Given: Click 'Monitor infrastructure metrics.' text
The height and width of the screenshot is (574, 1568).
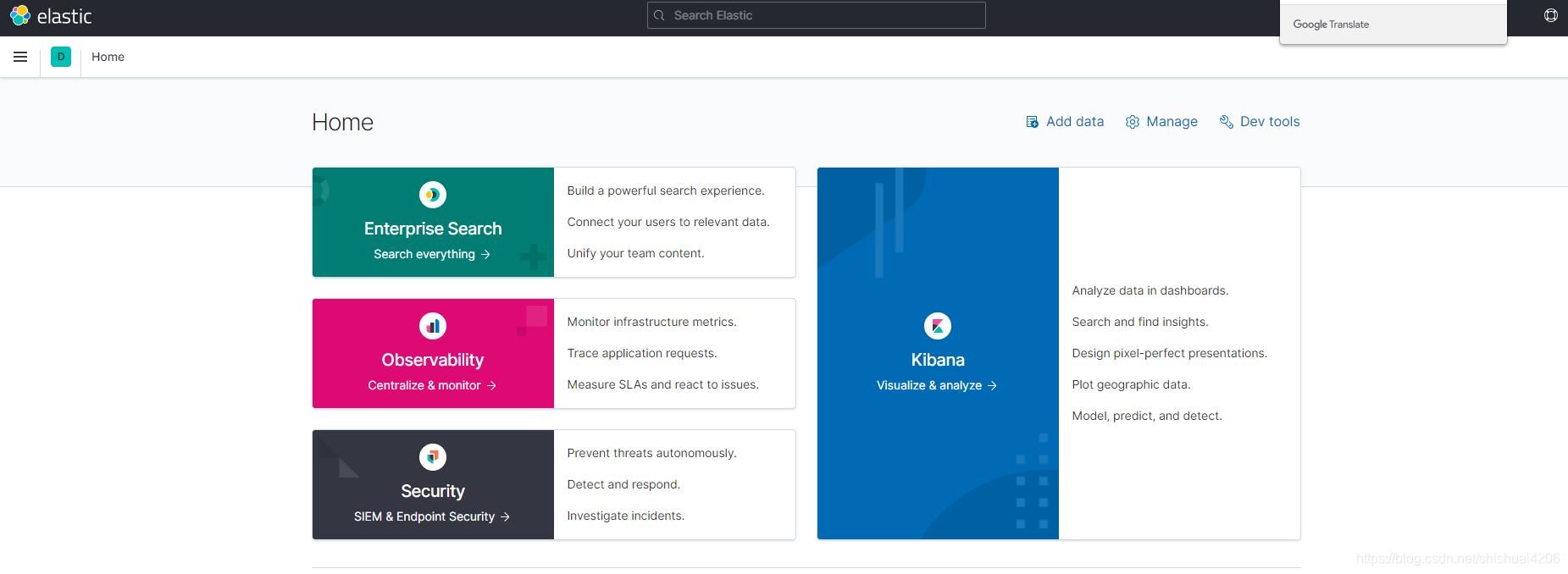Looking at the screenshot, I should click(x=652, y=322).
